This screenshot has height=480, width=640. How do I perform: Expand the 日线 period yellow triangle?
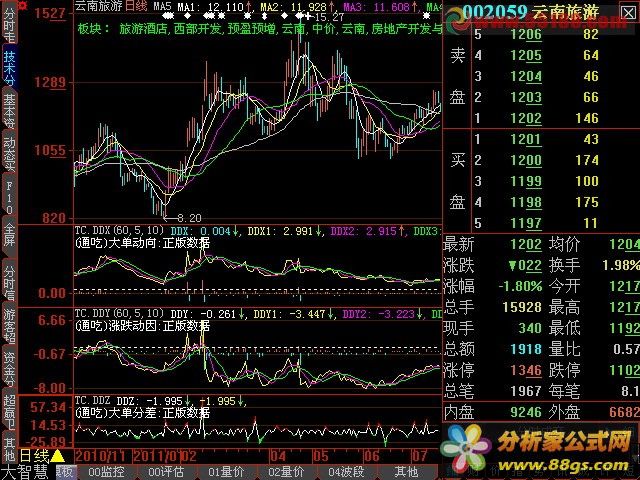[x=58, y=456]
